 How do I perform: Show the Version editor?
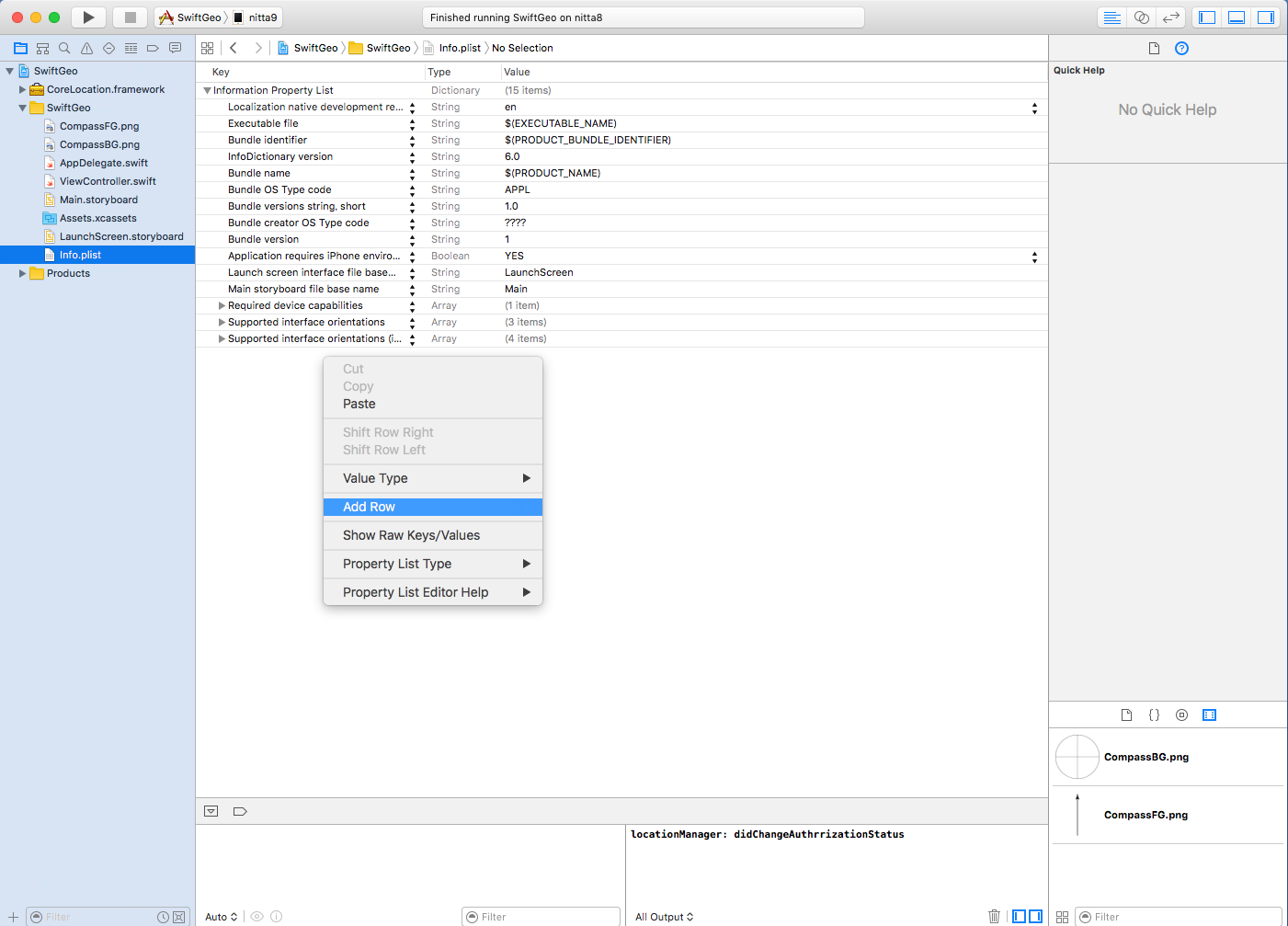(x=1170, y=17)
